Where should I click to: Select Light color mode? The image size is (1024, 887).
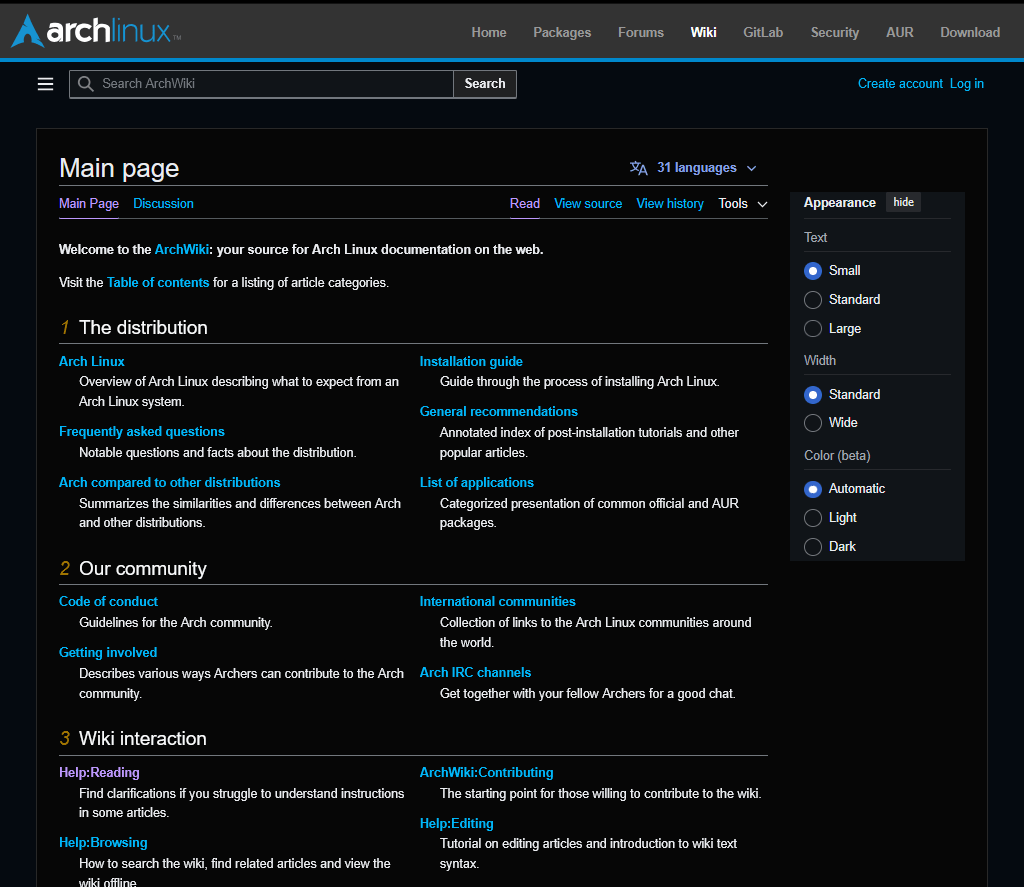813,518
